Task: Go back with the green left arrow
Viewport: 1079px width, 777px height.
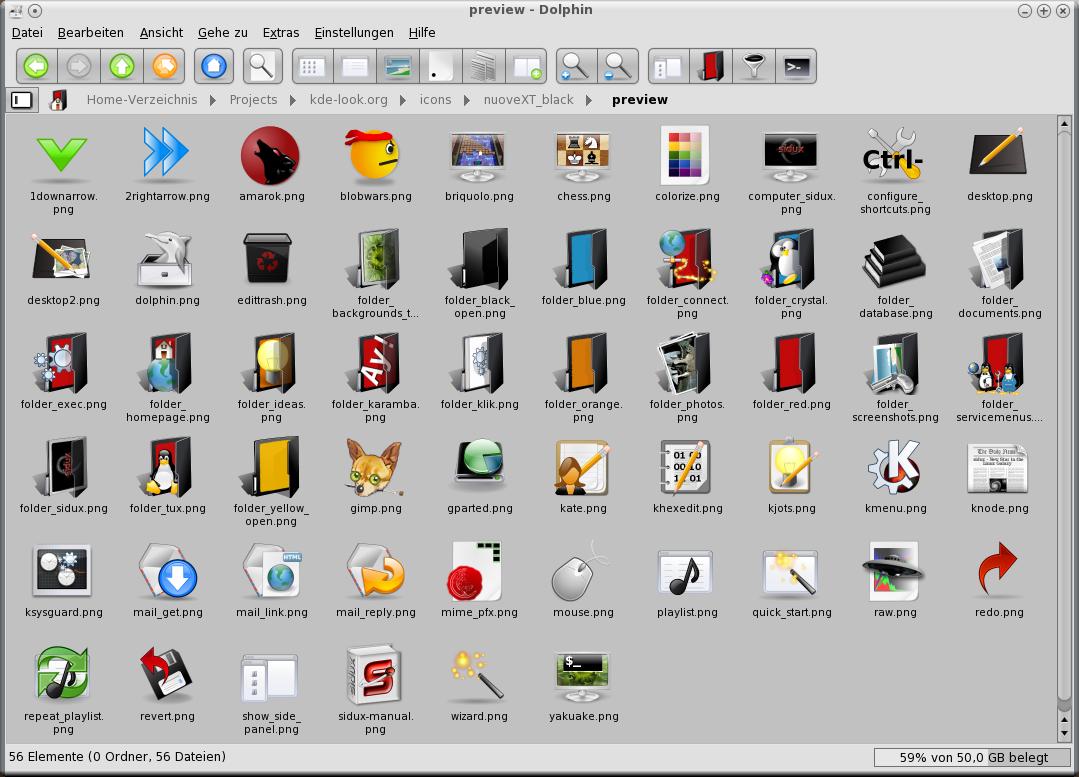Action: coord(36,66)
